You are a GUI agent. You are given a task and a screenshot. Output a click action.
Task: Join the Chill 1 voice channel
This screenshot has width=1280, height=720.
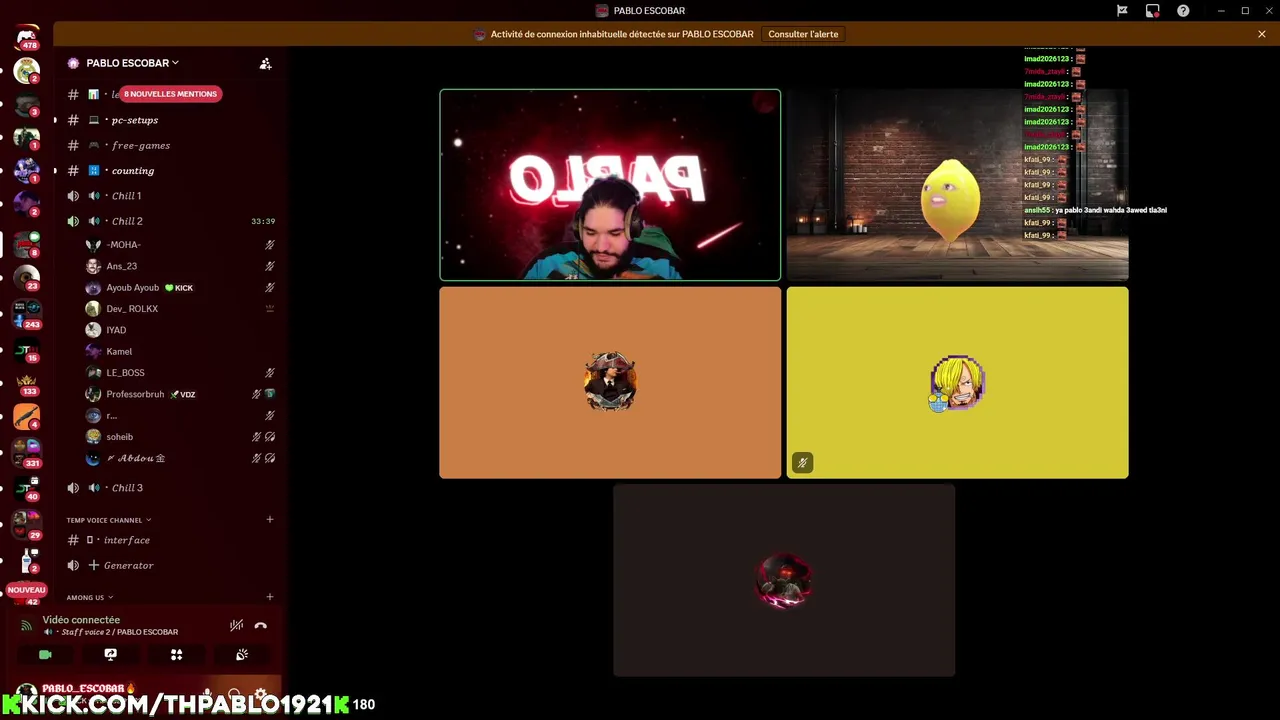(x=168, y=196)
